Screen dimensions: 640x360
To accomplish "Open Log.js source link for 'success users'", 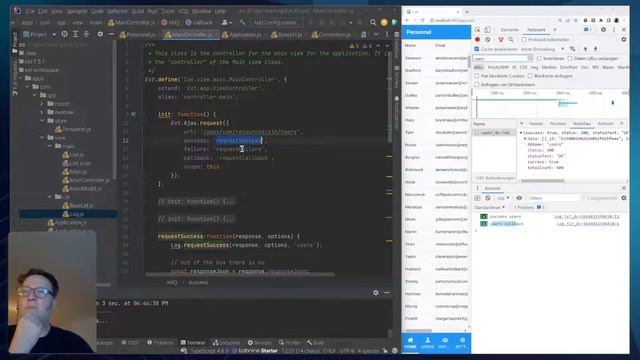I will (x=587, y=217).
